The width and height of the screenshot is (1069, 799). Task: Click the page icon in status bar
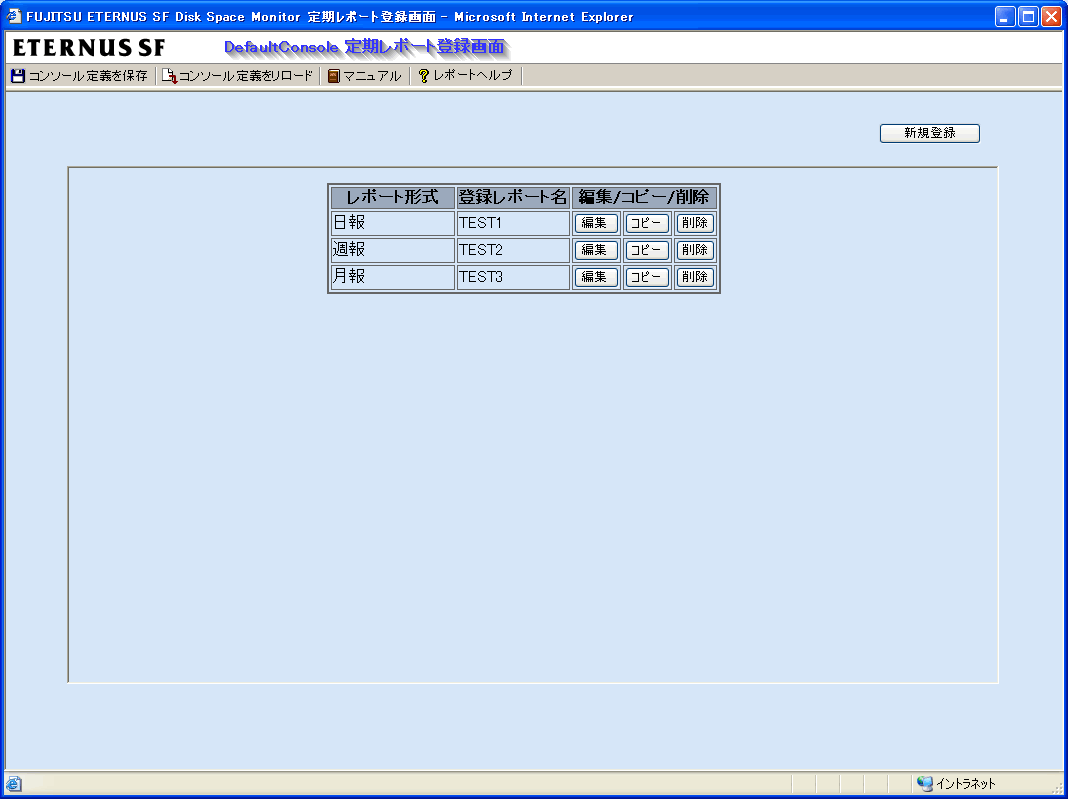(13, 784)
